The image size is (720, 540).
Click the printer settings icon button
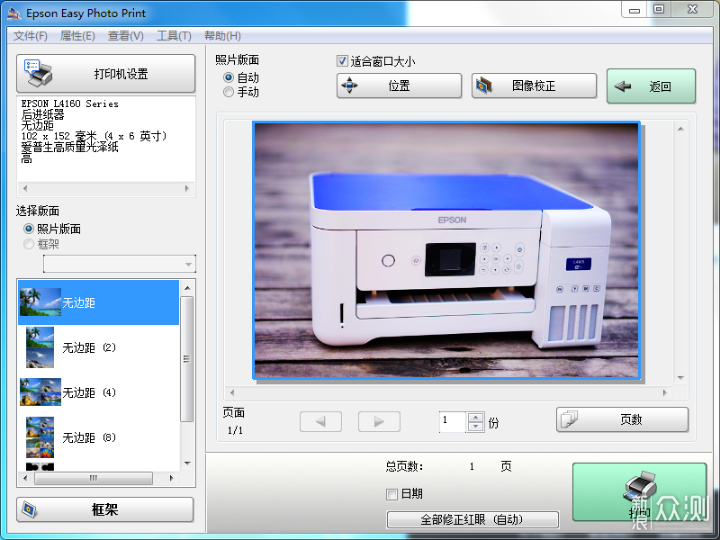105,74
